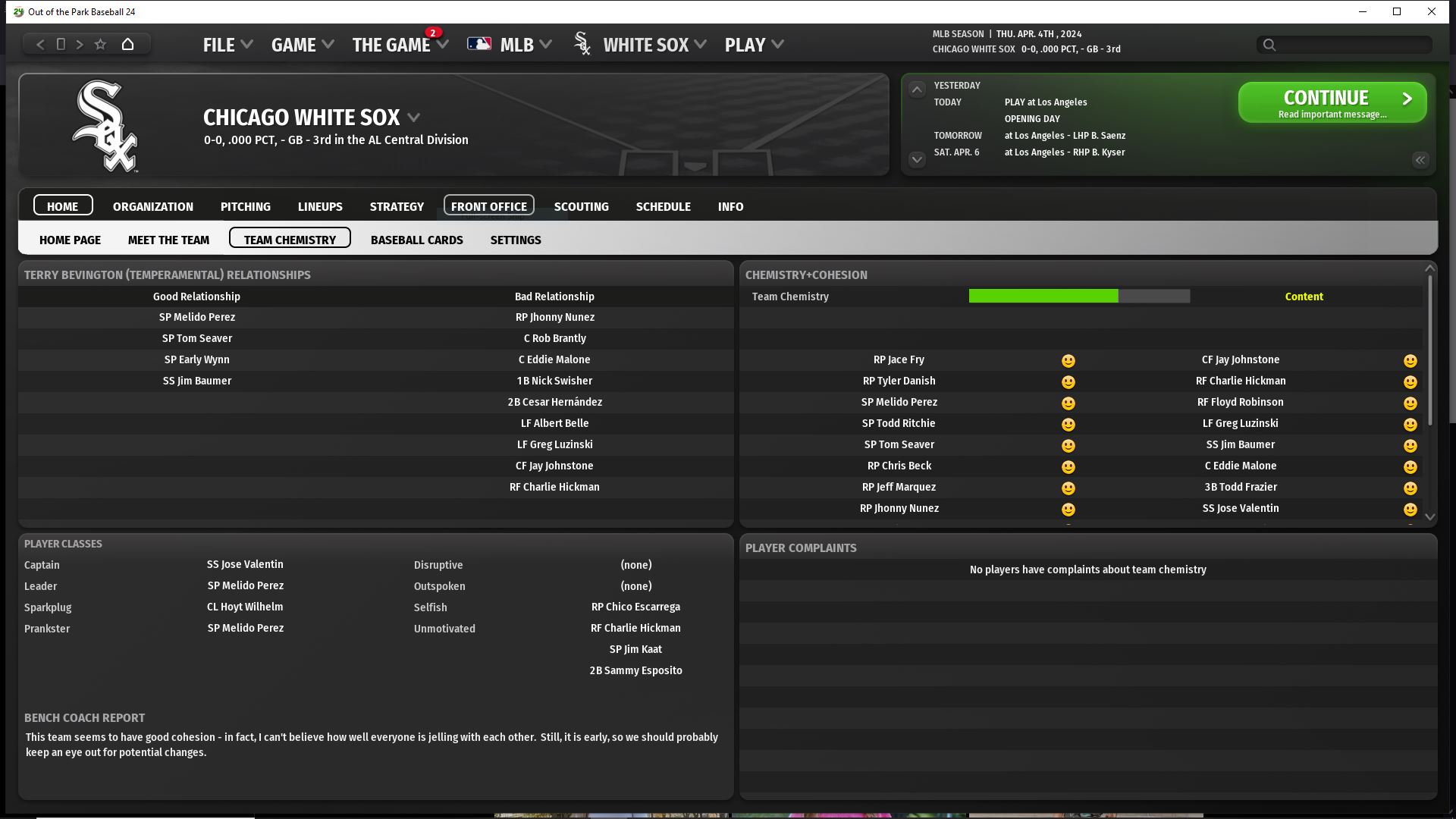This screenshot has height=819, width=1456.
Task: Click the bookmark star icon
Action: pos(100,44)
